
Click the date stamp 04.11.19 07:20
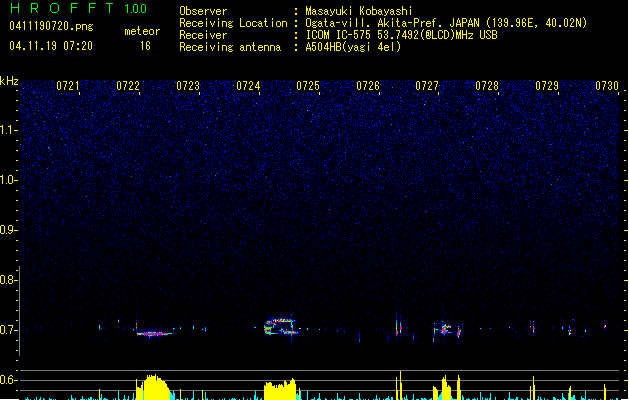tap(51, 46)
